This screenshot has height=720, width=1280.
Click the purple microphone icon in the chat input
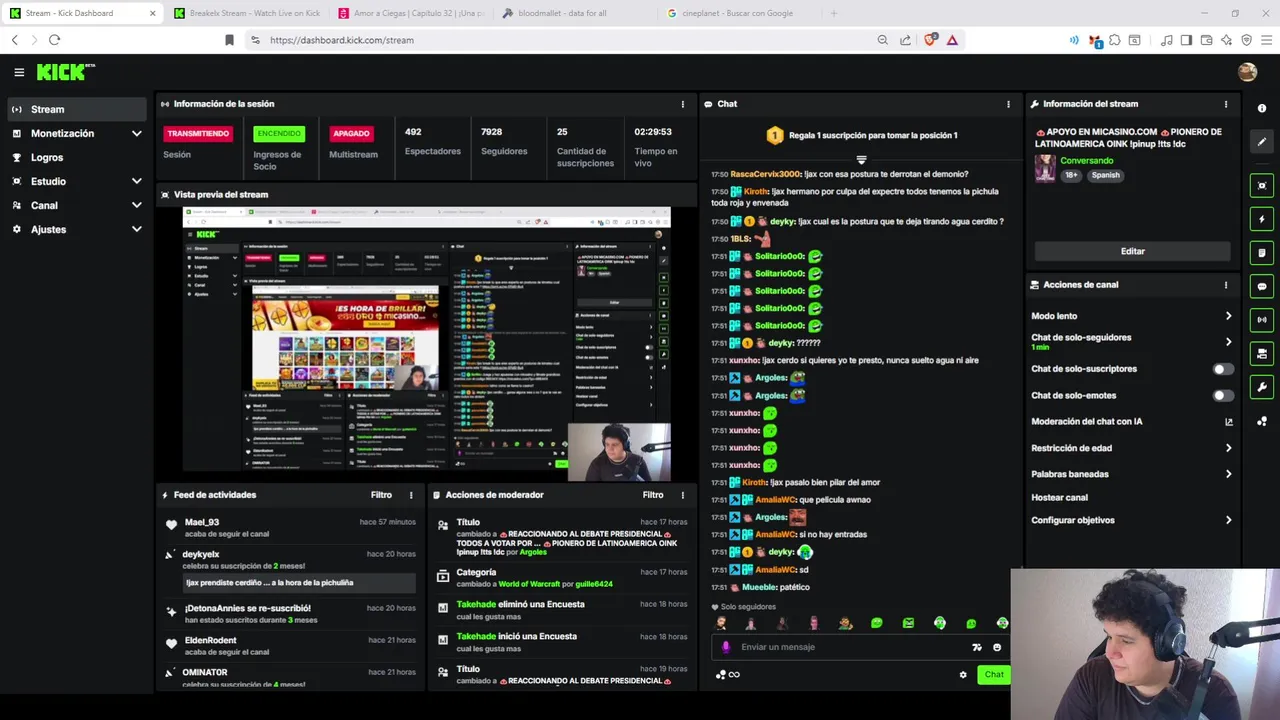tap(726, 647)
